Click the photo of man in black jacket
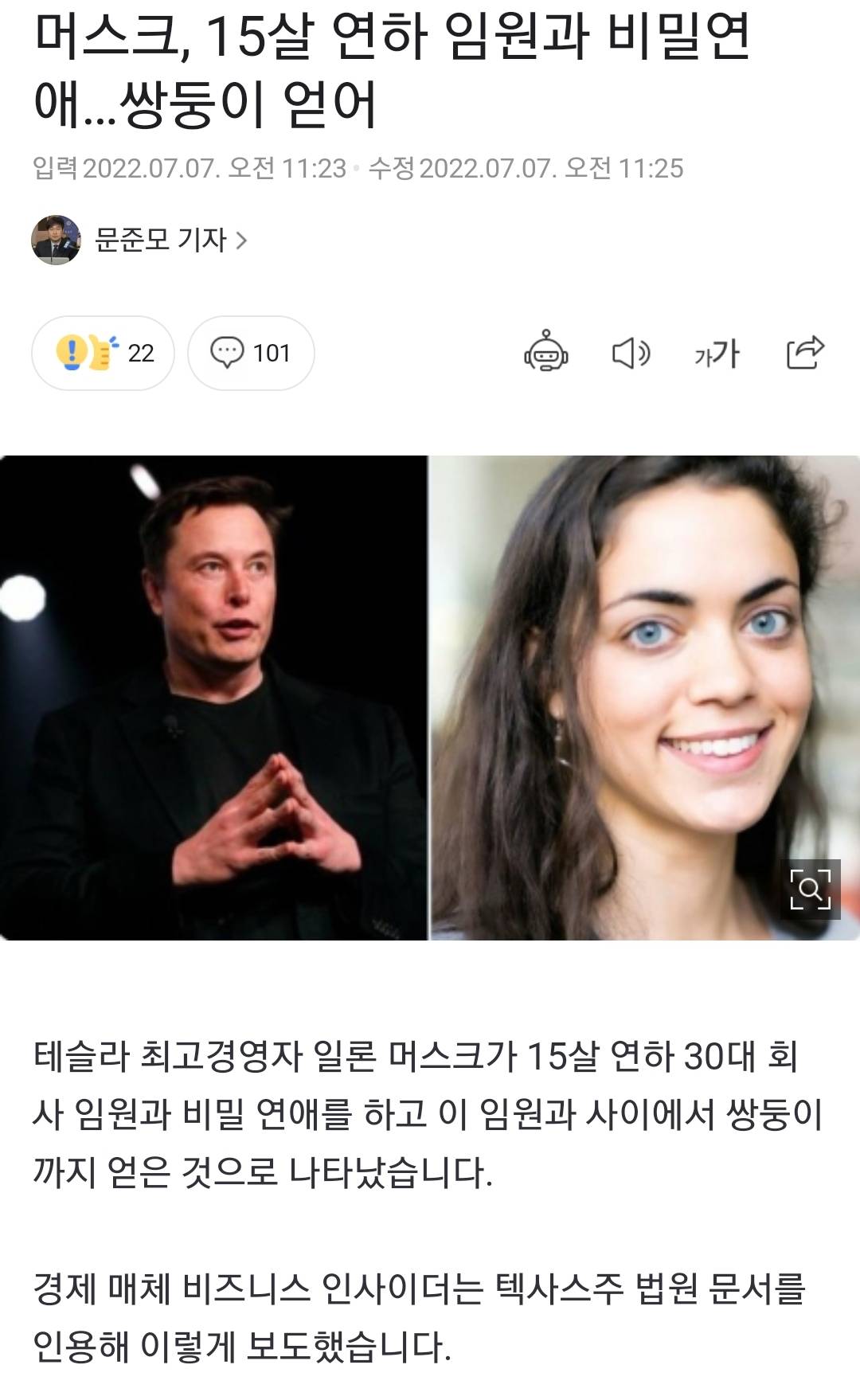Viewport: 860px width, 1400px height. coord(213,698)
